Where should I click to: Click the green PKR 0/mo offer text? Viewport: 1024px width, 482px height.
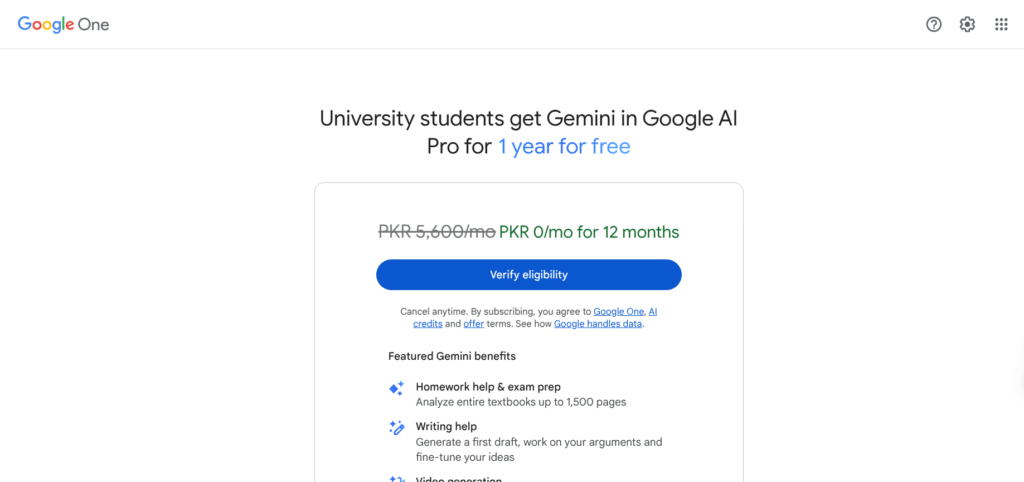click(x=588, y=232)
